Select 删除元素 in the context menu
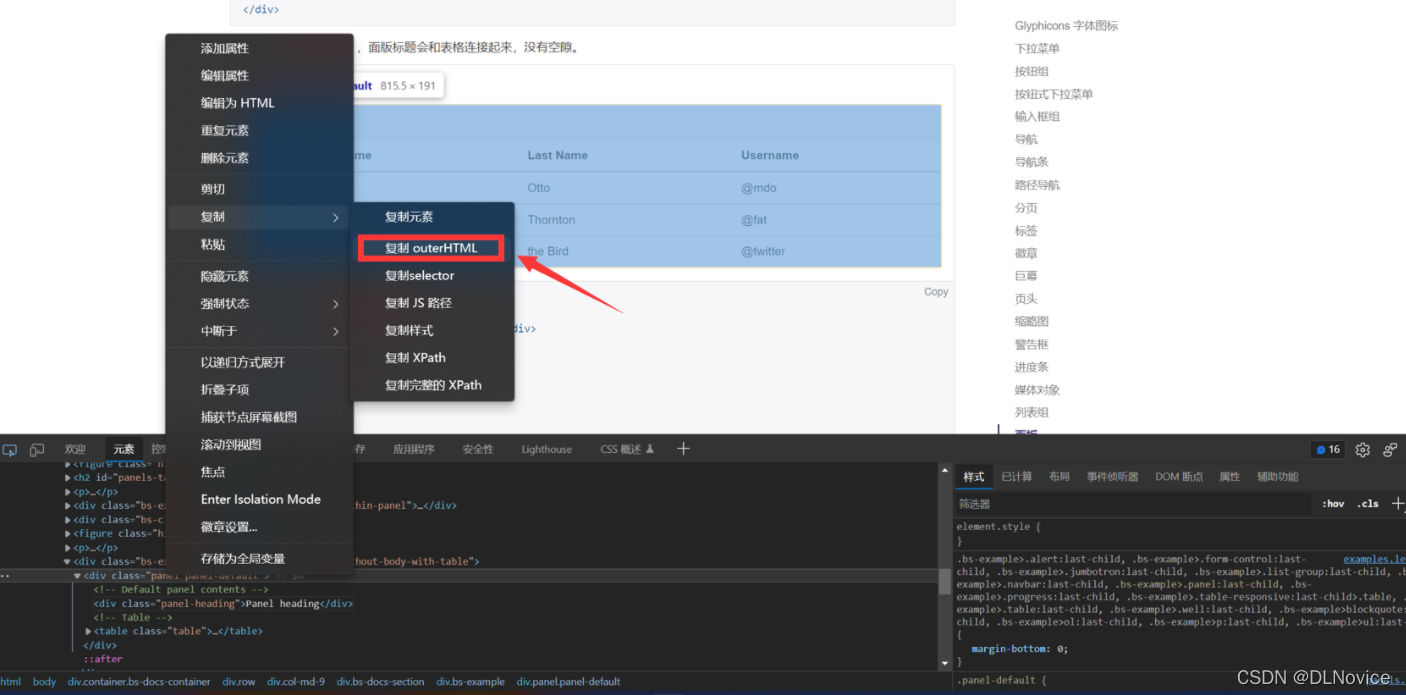 [225, 158]
